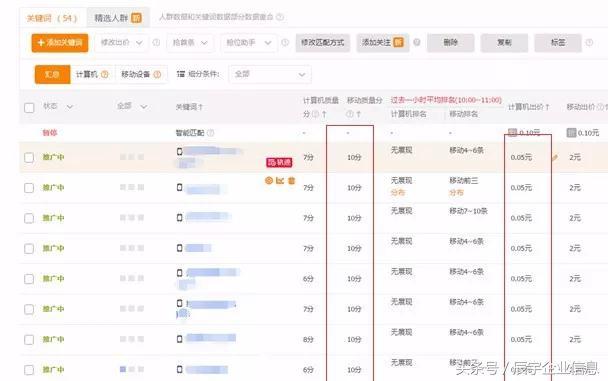Select the 计算机 device tab
Image resolution: width=608 pixels, height=381 pixels.
(x=92, y=74)
